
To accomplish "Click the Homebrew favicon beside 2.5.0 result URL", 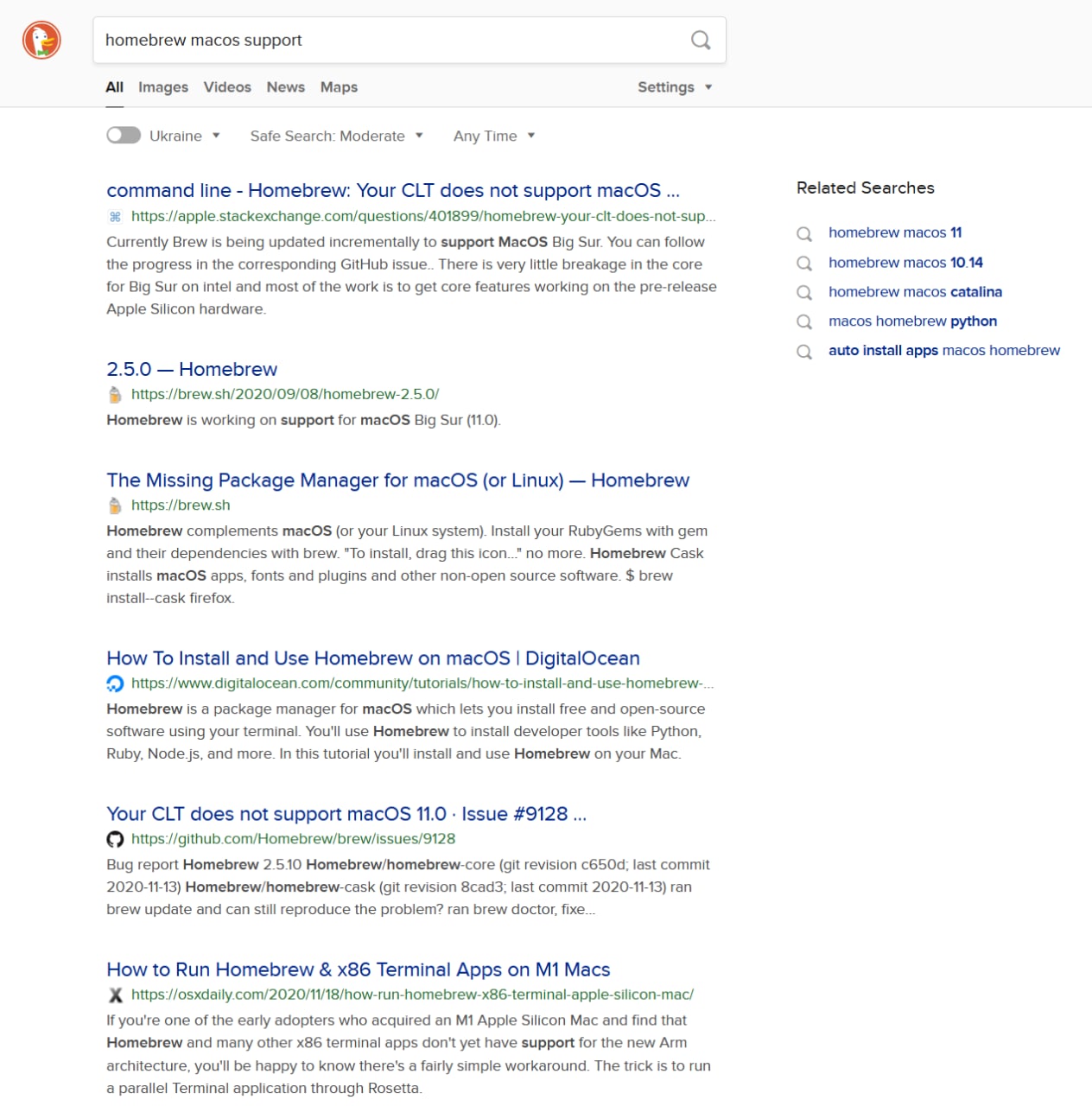I will [115, 395].
